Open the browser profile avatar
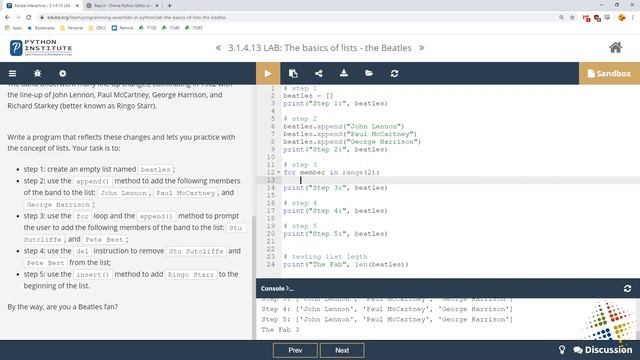 (x=622, y=18)
